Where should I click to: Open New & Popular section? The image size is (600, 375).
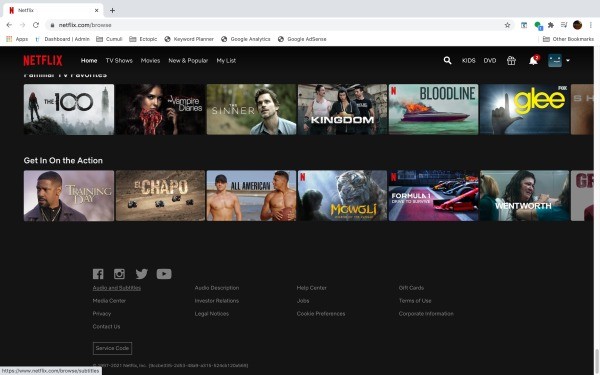point(188,60)
